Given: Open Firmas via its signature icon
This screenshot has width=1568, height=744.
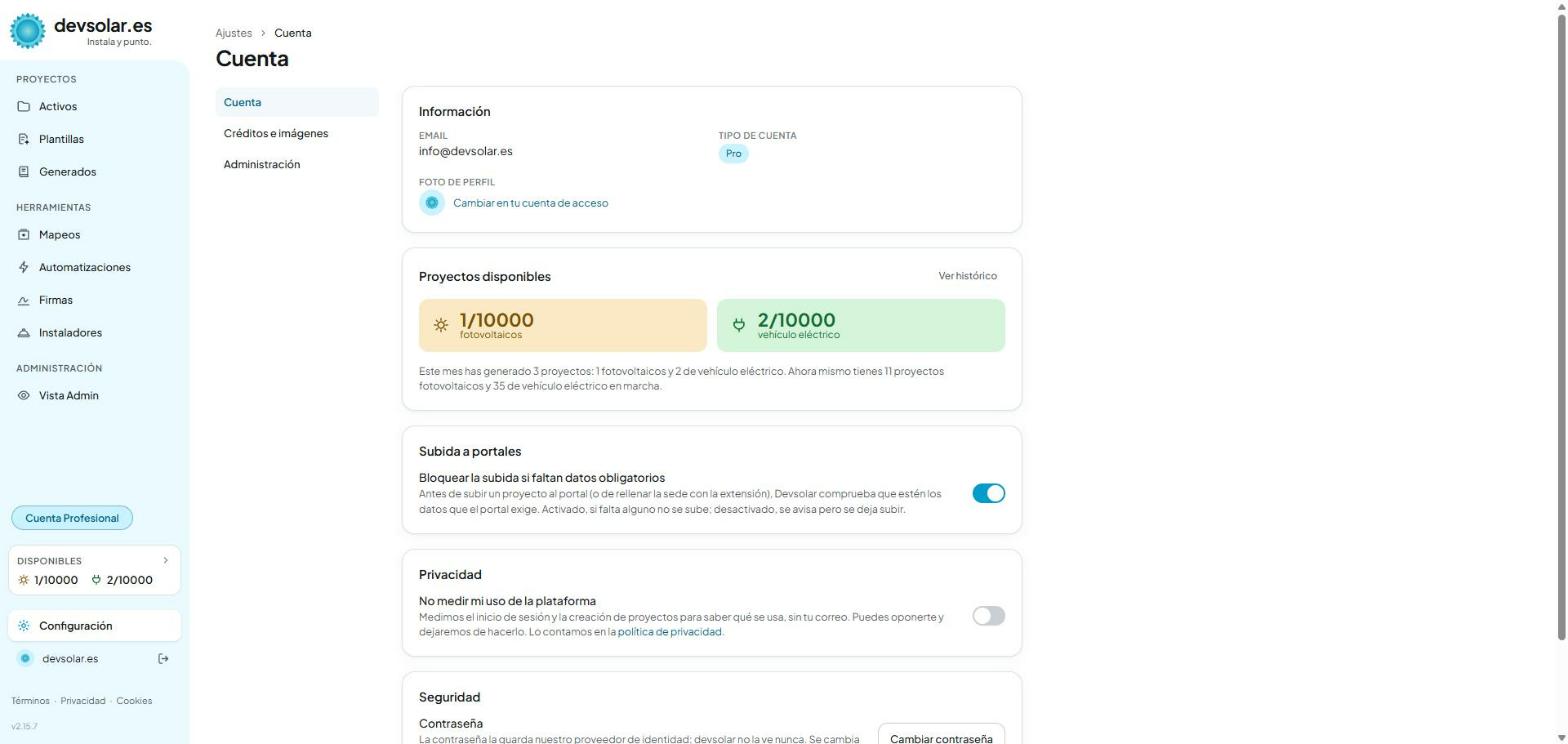Looking at the screenshot, I should click(24, 300).
